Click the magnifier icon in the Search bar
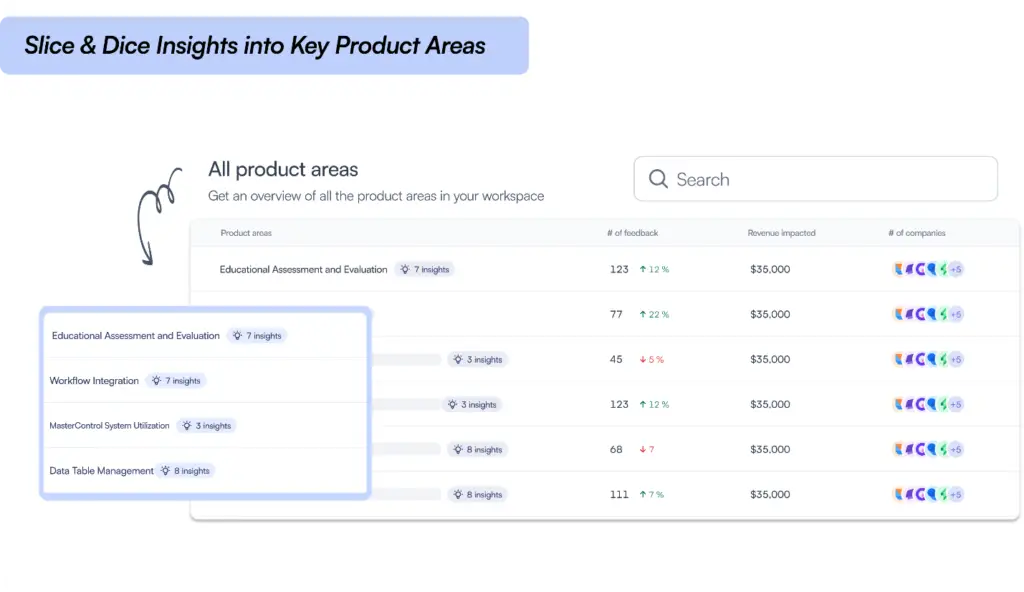1024x592 pixels. click(658, 179)
